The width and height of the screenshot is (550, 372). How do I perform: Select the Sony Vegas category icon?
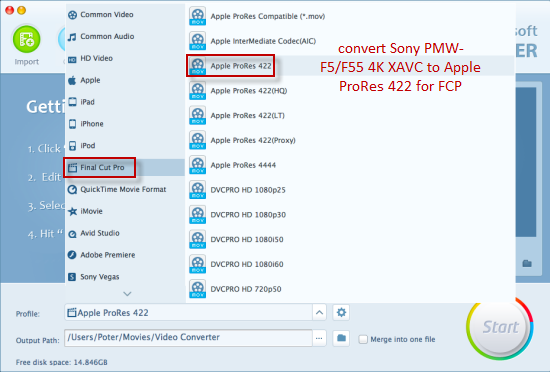pyautogui.click(x=72, y=277)
